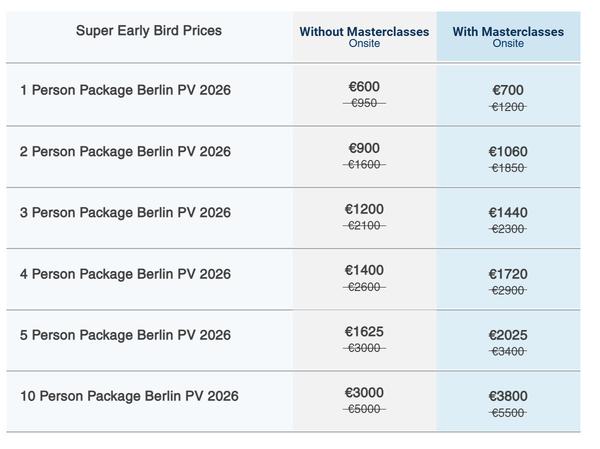Choose 5 Person Package Berlin PV 2026

[125, 335]
